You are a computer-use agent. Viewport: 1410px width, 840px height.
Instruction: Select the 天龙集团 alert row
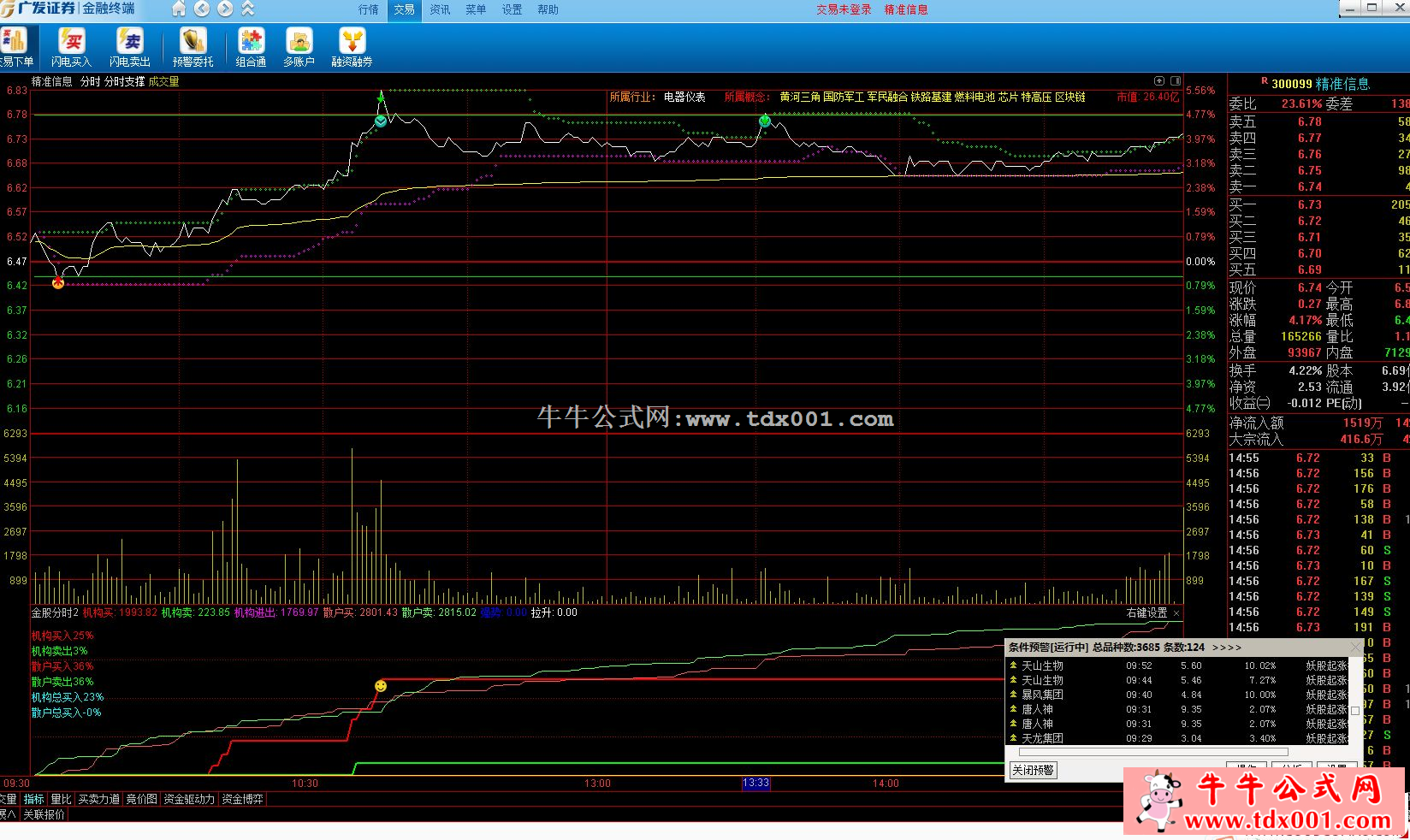[1177, 738]
